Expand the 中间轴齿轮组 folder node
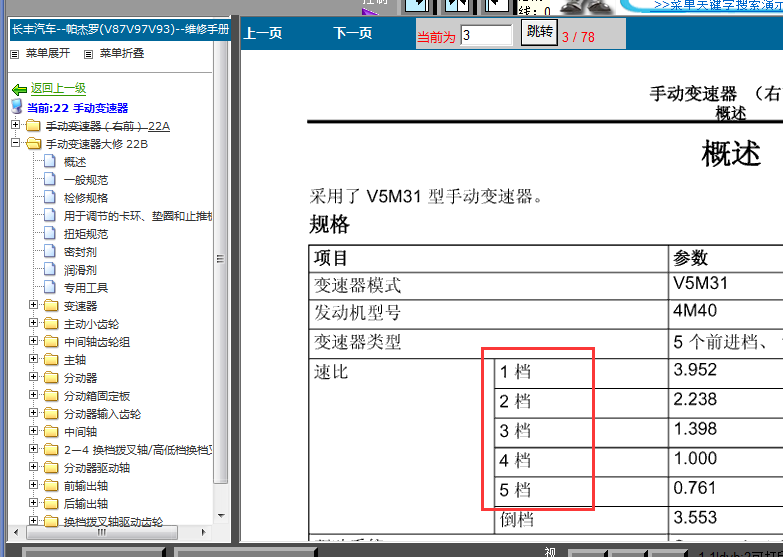Viewport: 783px width, 557px height. pyautogui.click(x=33, y=340)
